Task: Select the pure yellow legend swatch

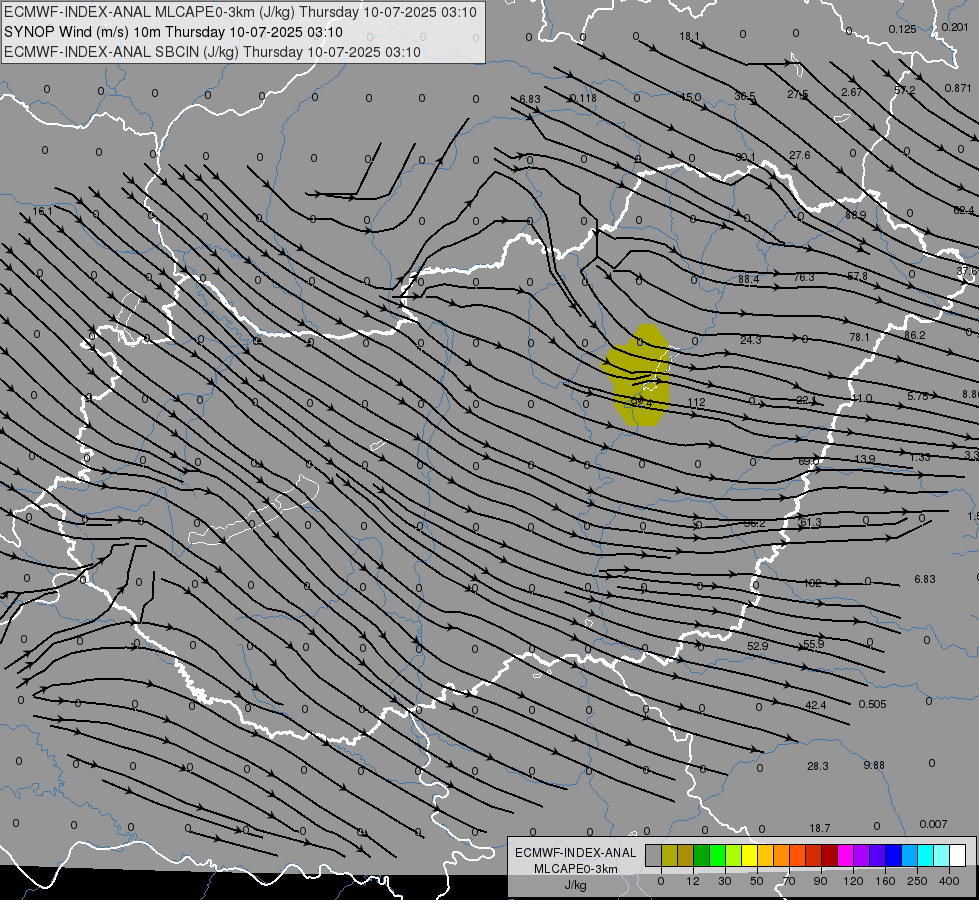Action: [749, 855]
